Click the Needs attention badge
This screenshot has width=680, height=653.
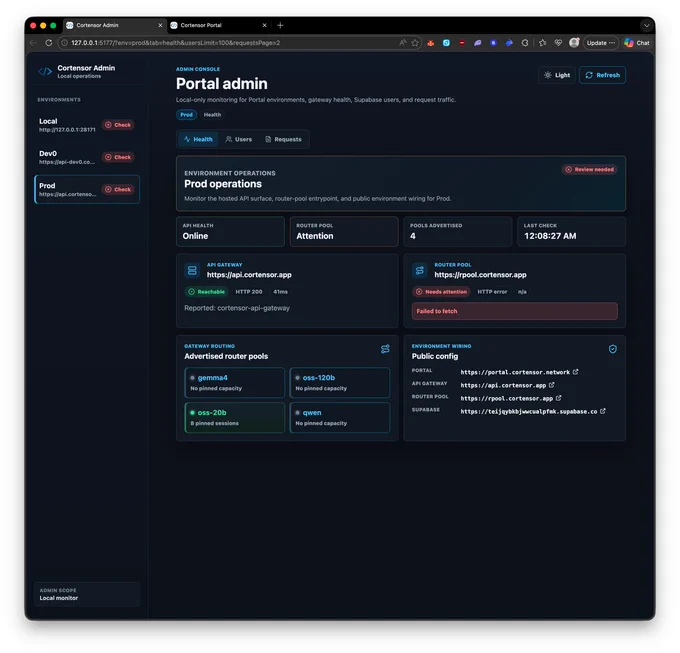(x=441, y=292)
